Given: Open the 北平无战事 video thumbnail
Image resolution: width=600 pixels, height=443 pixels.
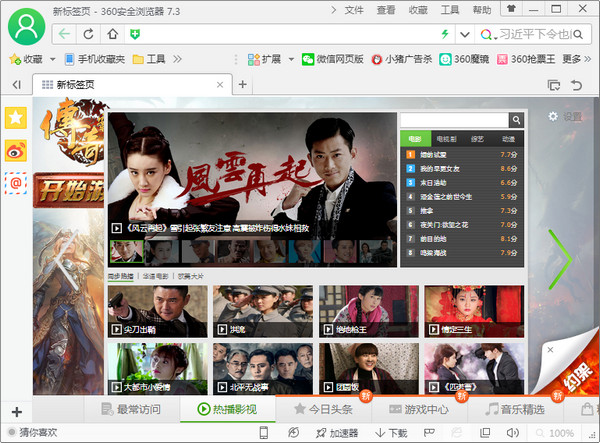Looking at the screenshot, I should (263, 369).
